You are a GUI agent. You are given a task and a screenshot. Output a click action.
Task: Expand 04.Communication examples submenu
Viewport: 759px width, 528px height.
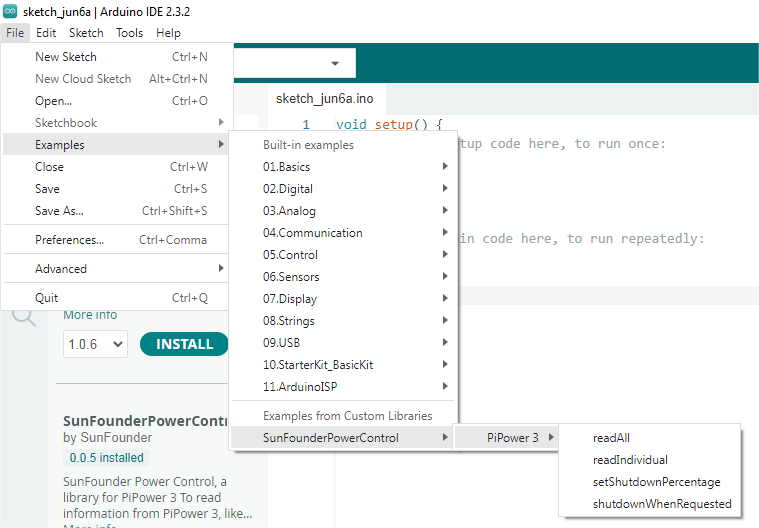(x=343, y=233)
